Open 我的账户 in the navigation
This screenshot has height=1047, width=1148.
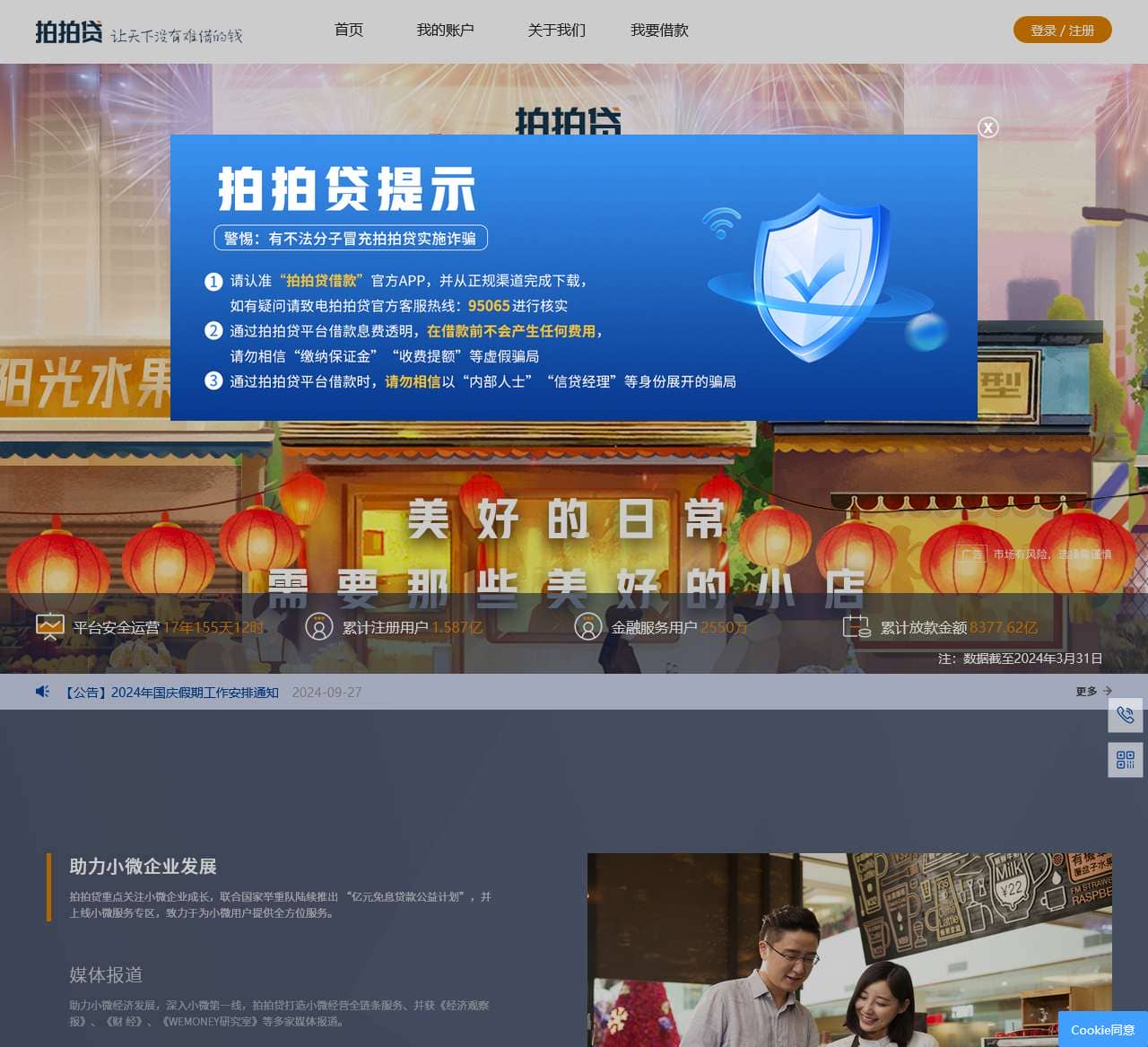(x=445, y=30)
